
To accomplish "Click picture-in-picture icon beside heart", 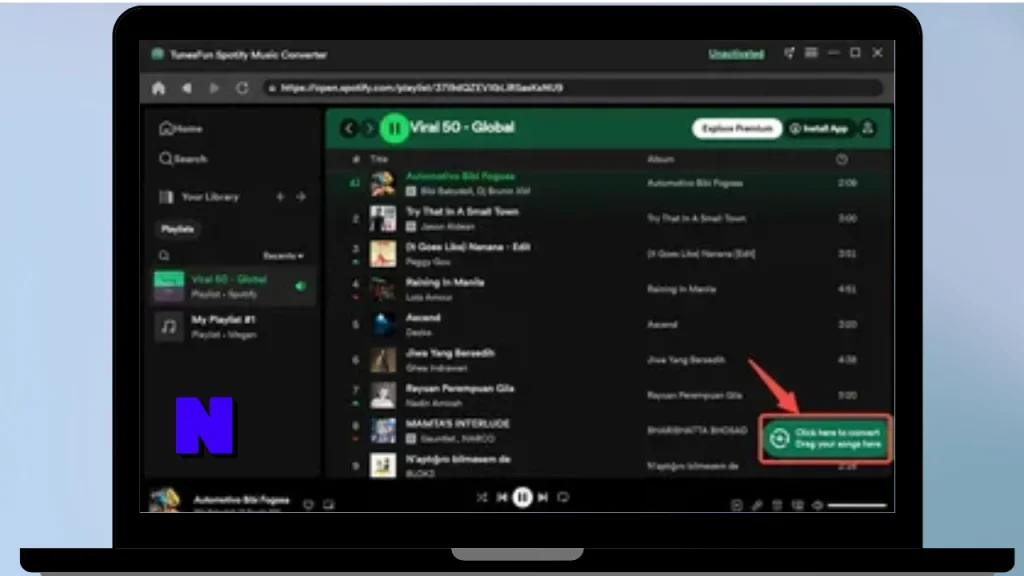I will click(328, 504).
